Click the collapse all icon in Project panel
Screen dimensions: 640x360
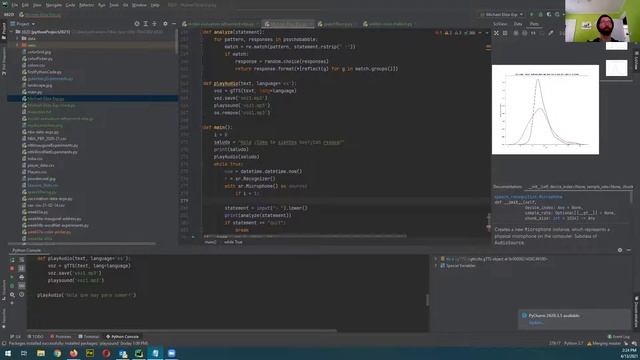(154, 24)
